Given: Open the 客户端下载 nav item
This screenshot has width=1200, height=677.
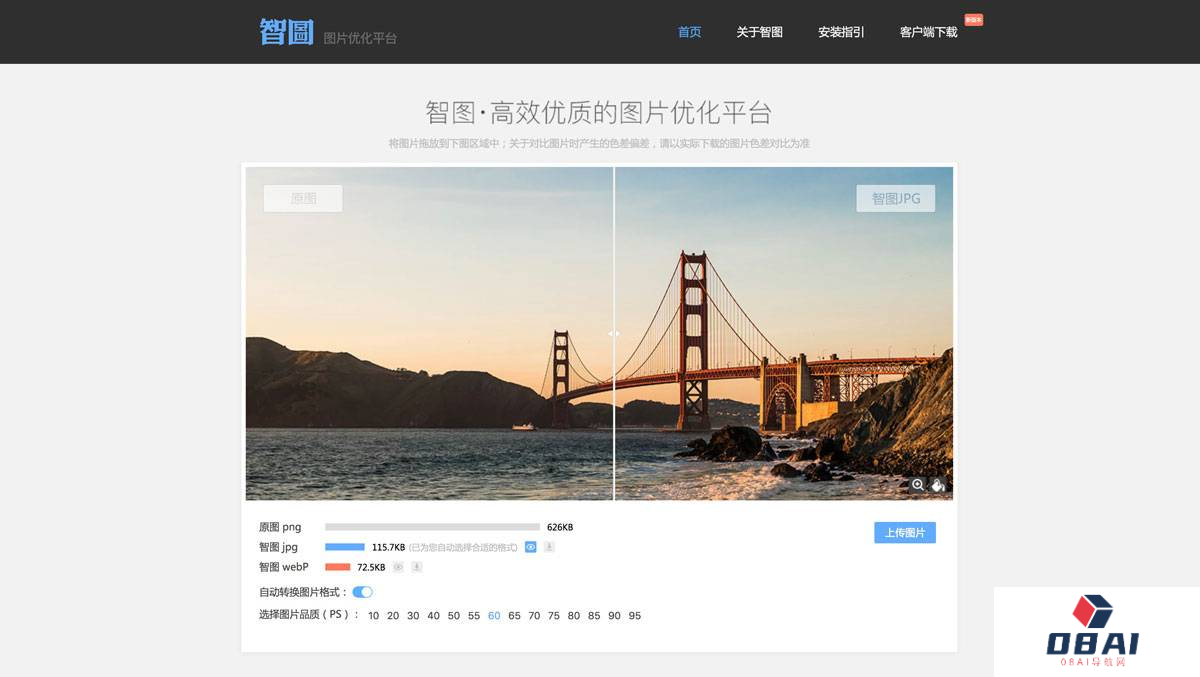Looking at the screenshot, I should (928, 32).
